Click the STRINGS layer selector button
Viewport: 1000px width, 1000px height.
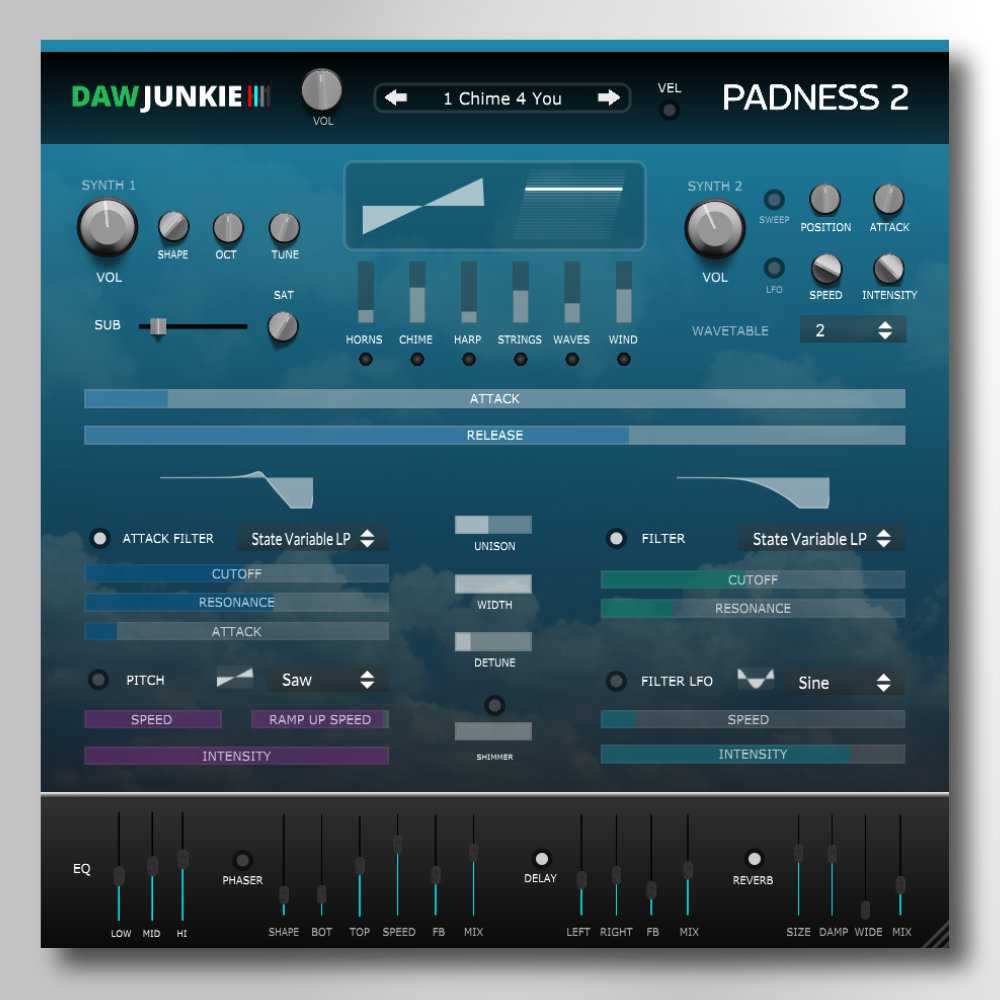pos(520,359)
